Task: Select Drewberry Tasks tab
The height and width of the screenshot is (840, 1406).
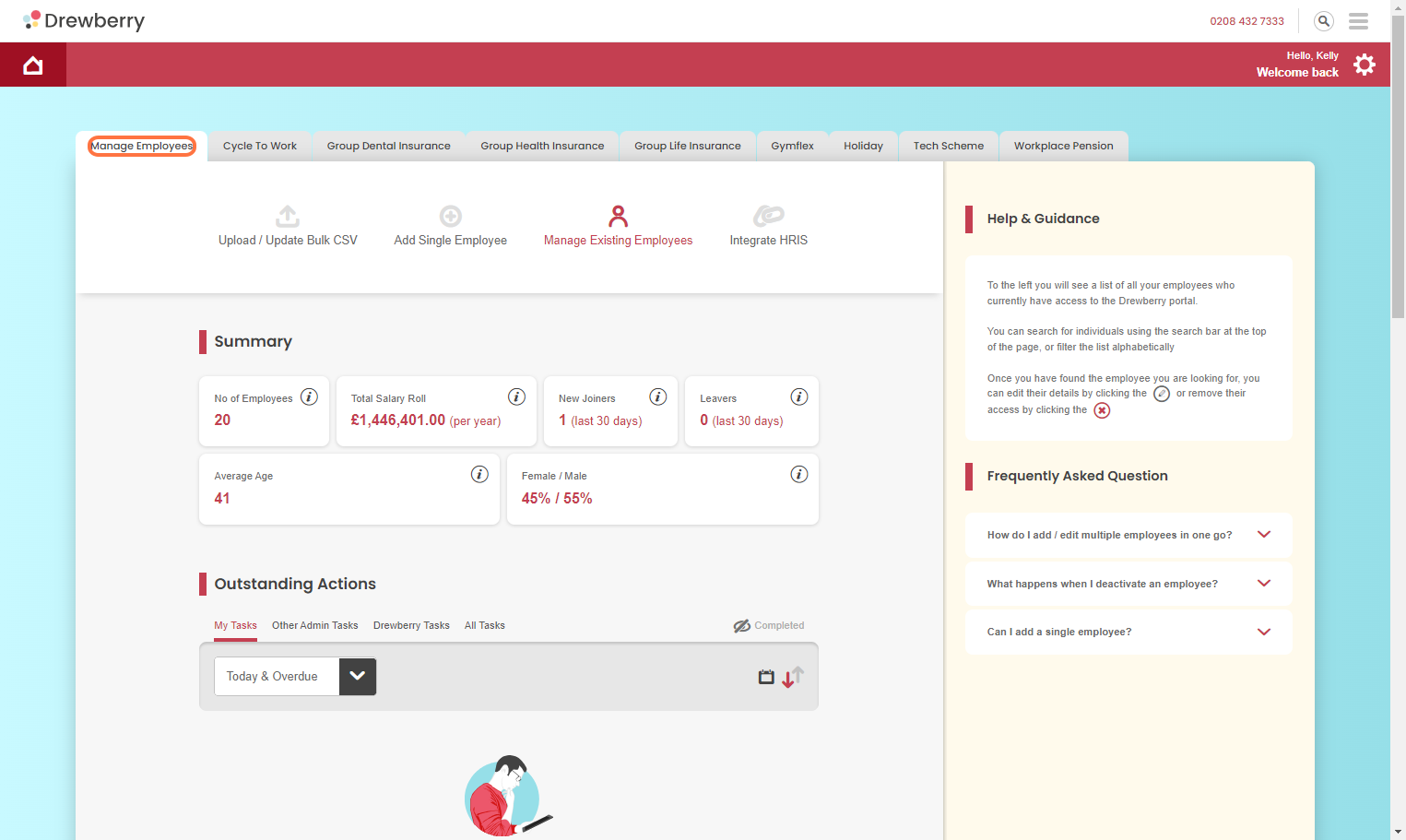Action: 411,625
